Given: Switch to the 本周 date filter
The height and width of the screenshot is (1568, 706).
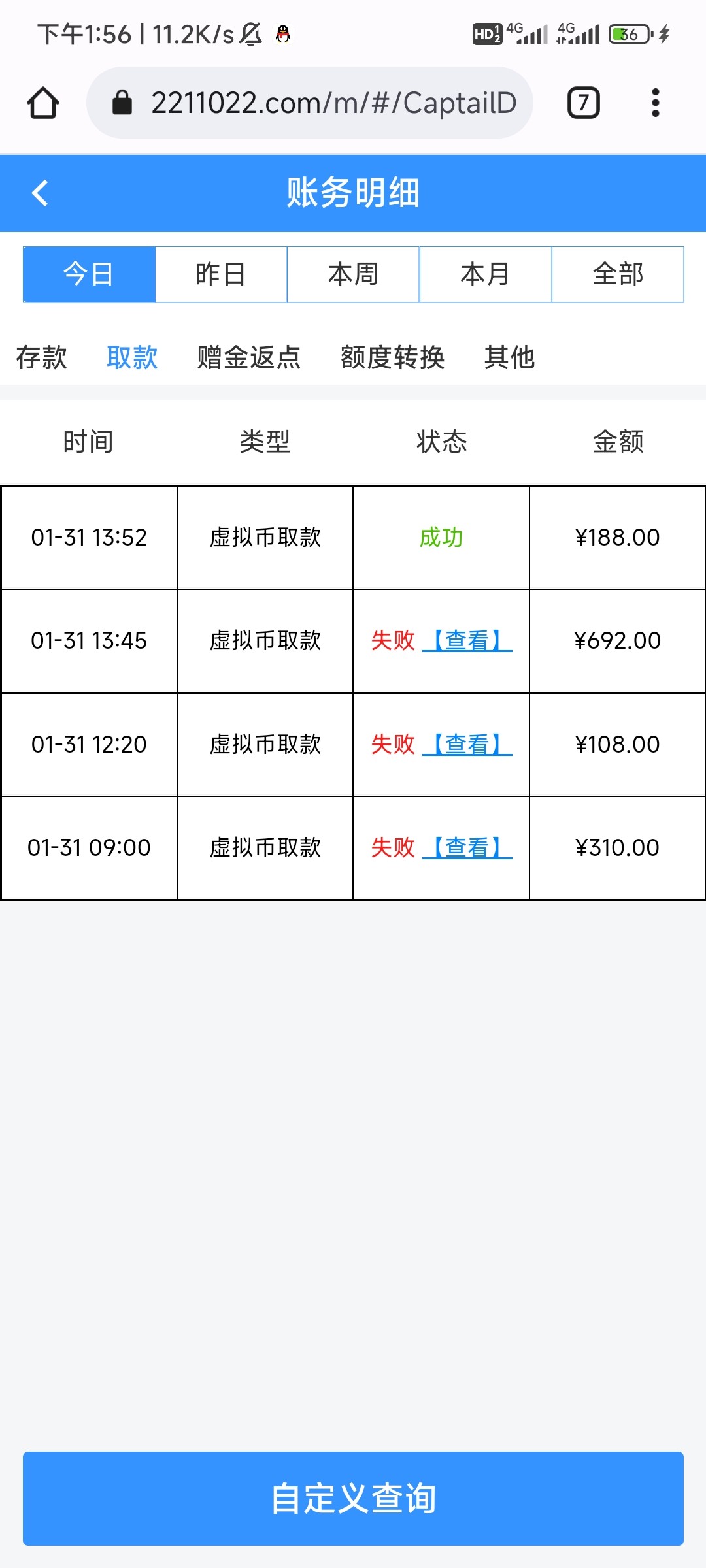Looking at the screenshot, I should 353,274.
